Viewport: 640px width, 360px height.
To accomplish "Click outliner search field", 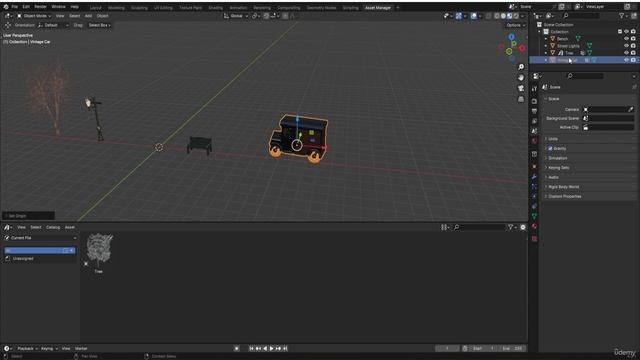I will pos(581,16).
